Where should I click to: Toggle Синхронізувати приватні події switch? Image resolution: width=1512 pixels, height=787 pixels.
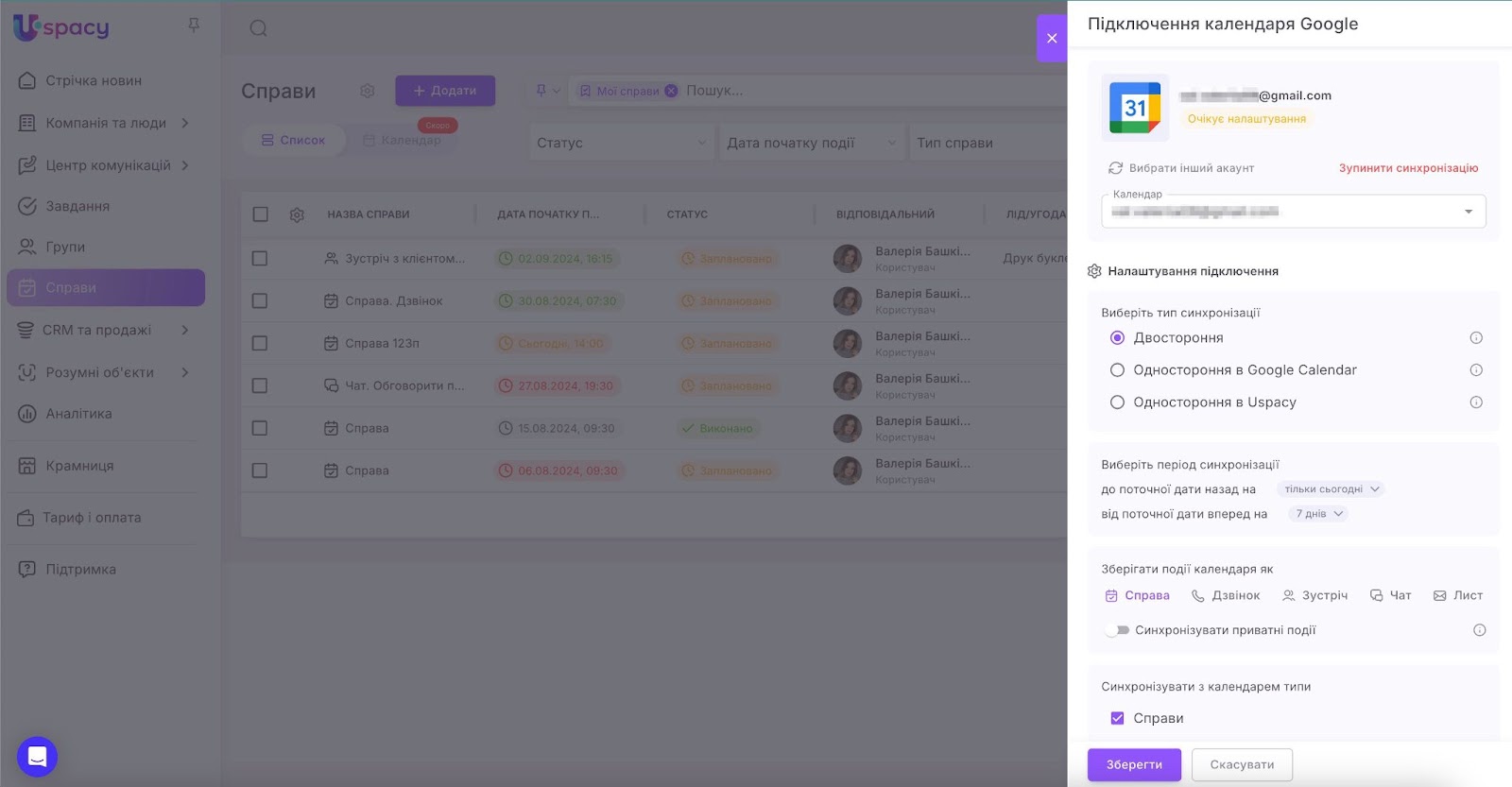pos(1117,630)
